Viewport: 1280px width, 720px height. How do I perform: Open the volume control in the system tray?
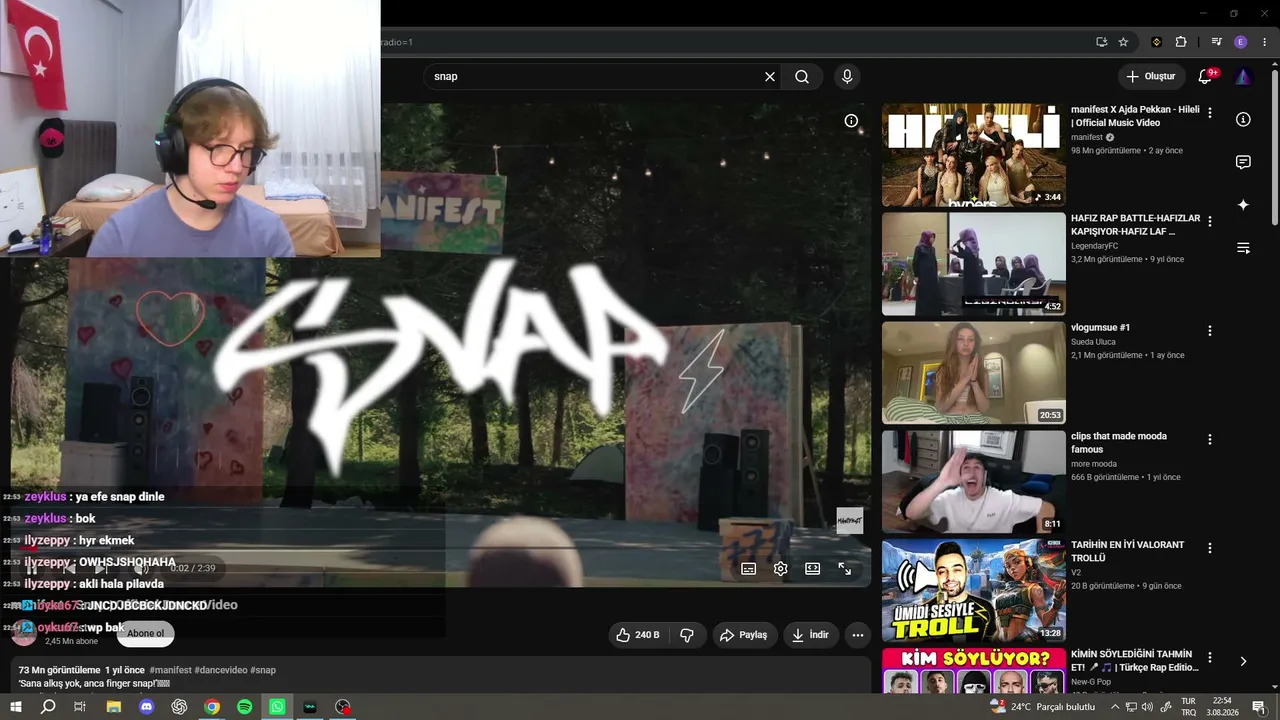[1147, 707]
